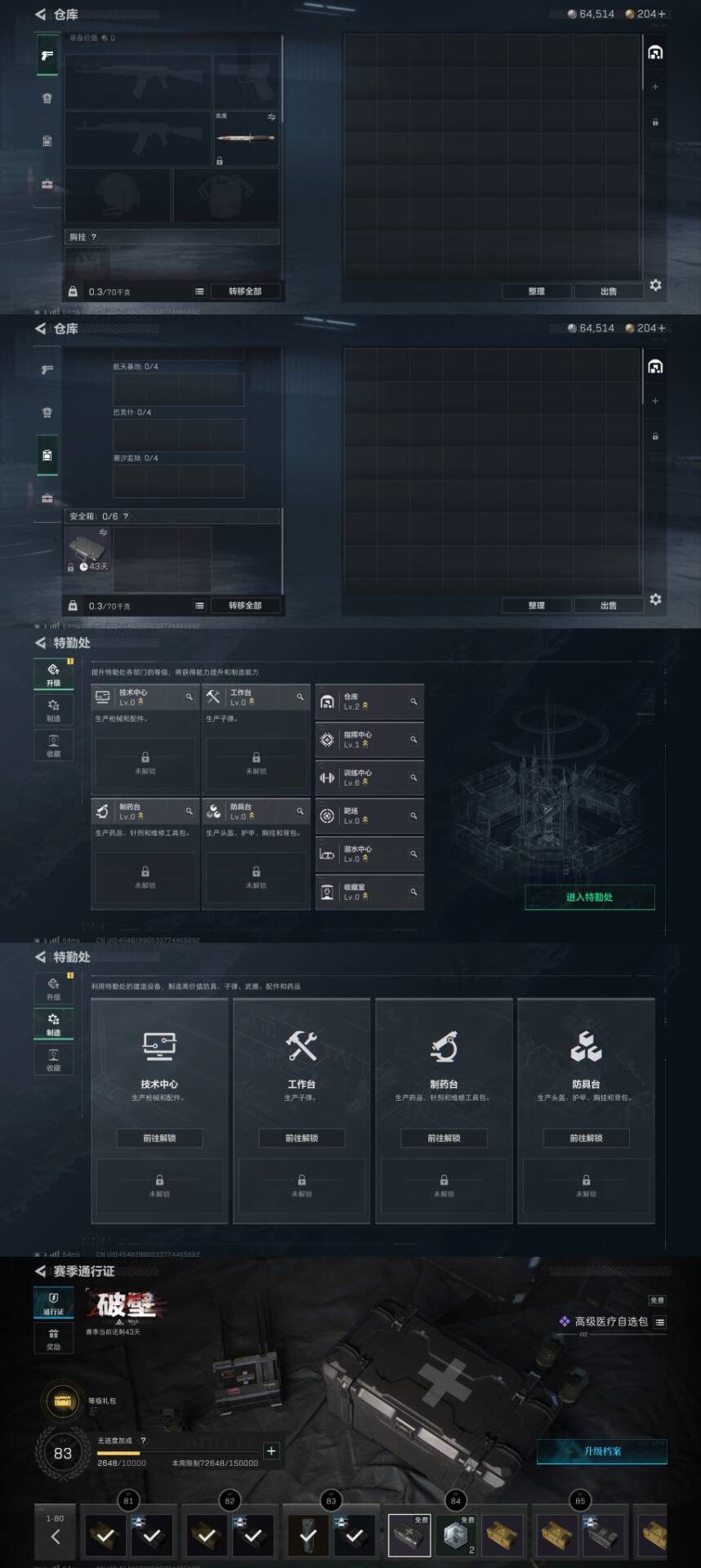
Task: Click the 等级礼包 gold chest icon
Action: pos(62,1401)
